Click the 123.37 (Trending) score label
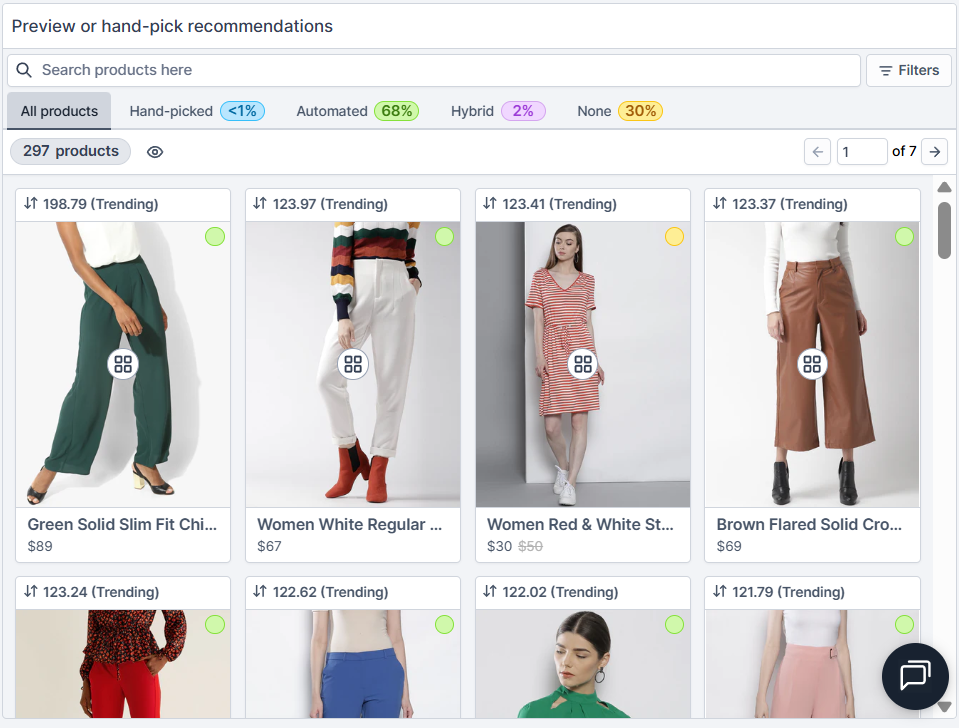 pyautogui.click(x=790, y=204)
